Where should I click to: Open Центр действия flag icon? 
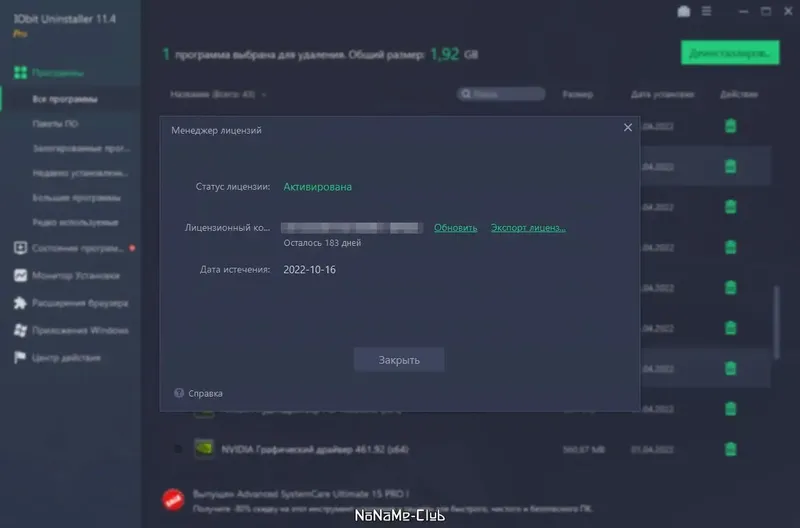click(20, 358)
